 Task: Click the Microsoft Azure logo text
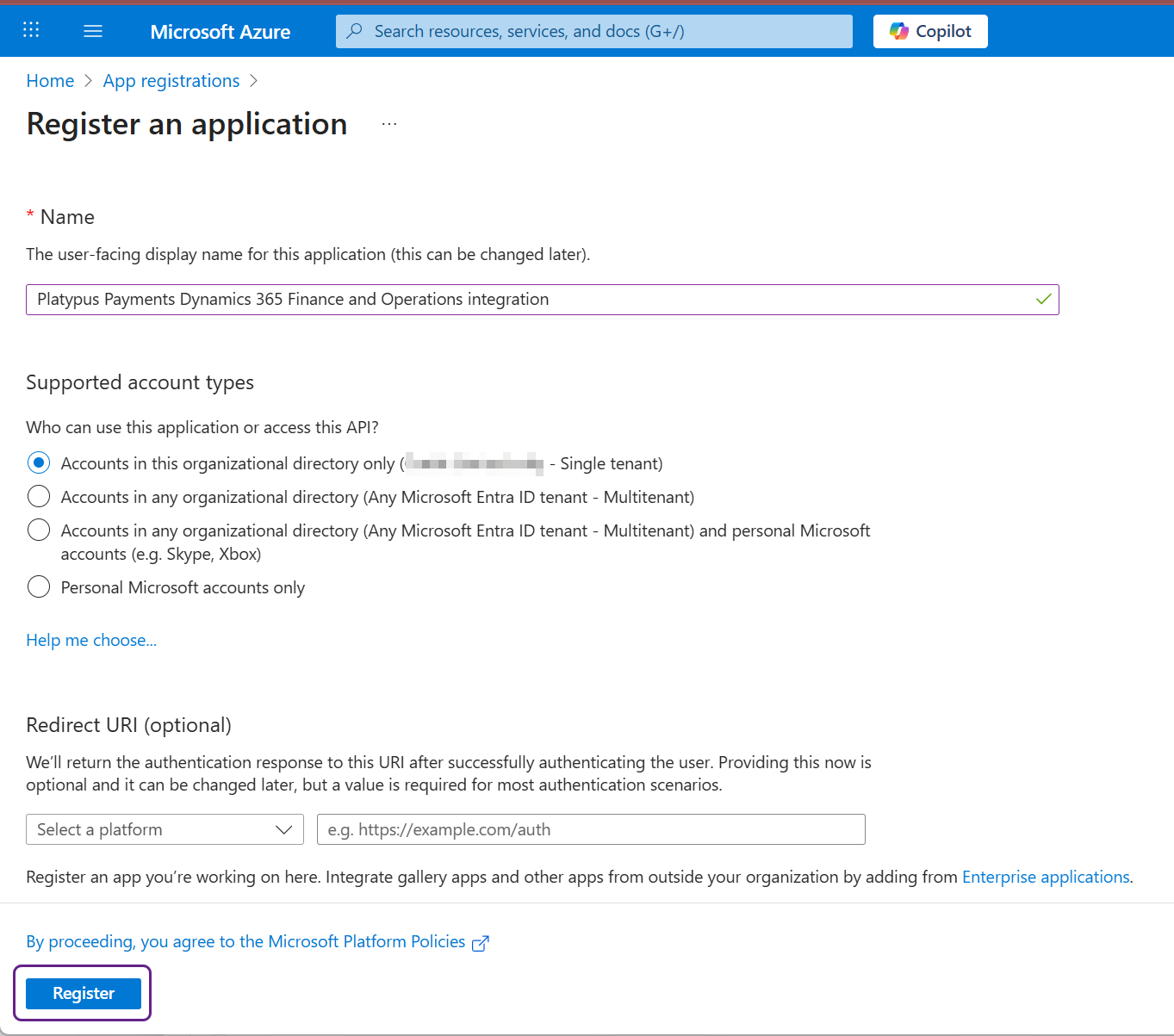click(220, 32)
